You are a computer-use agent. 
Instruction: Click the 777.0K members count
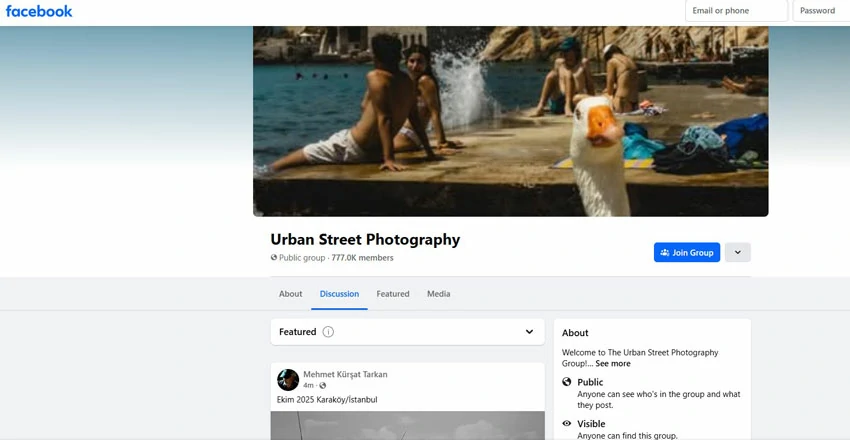coord(362,258)
